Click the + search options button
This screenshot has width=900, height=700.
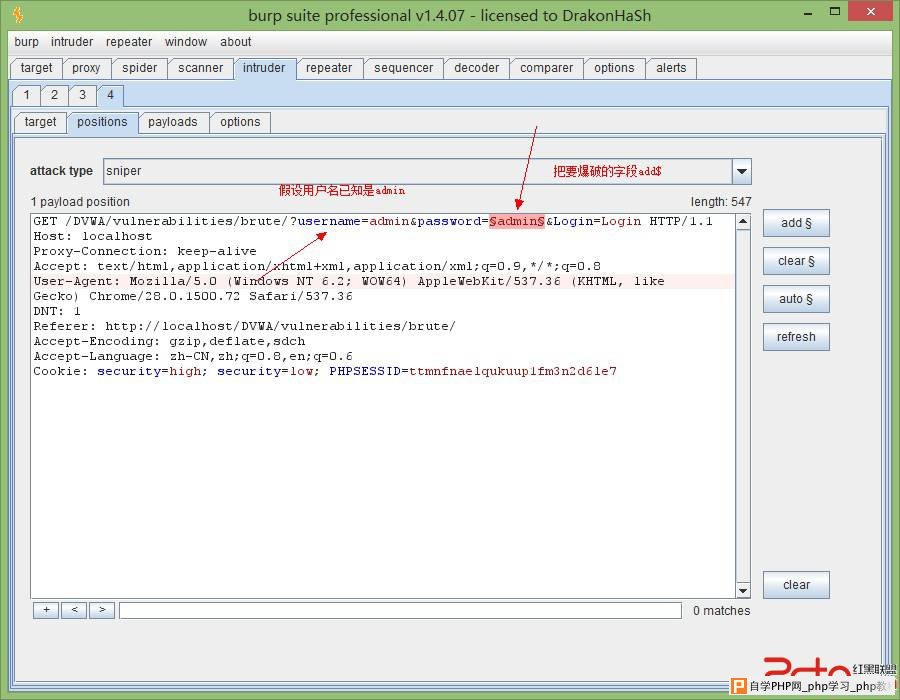click(46, 610)
